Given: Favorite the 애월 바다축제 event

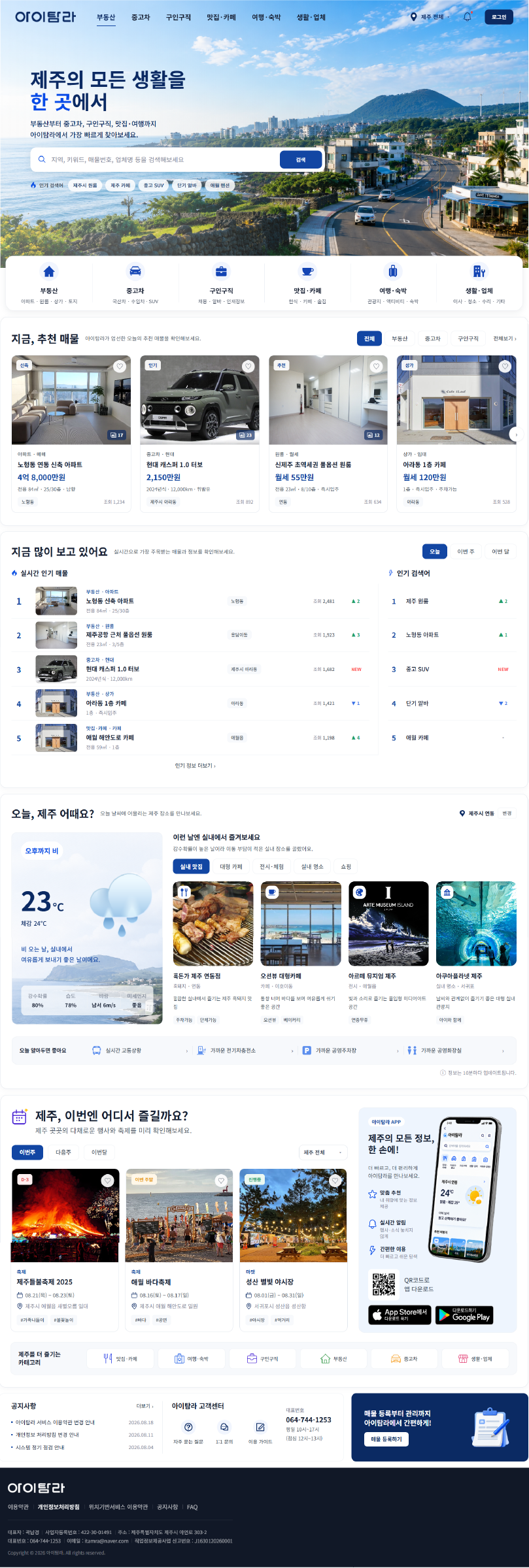Looking at the screenshot, I should pyautogui.click(x=221, y=1181).
